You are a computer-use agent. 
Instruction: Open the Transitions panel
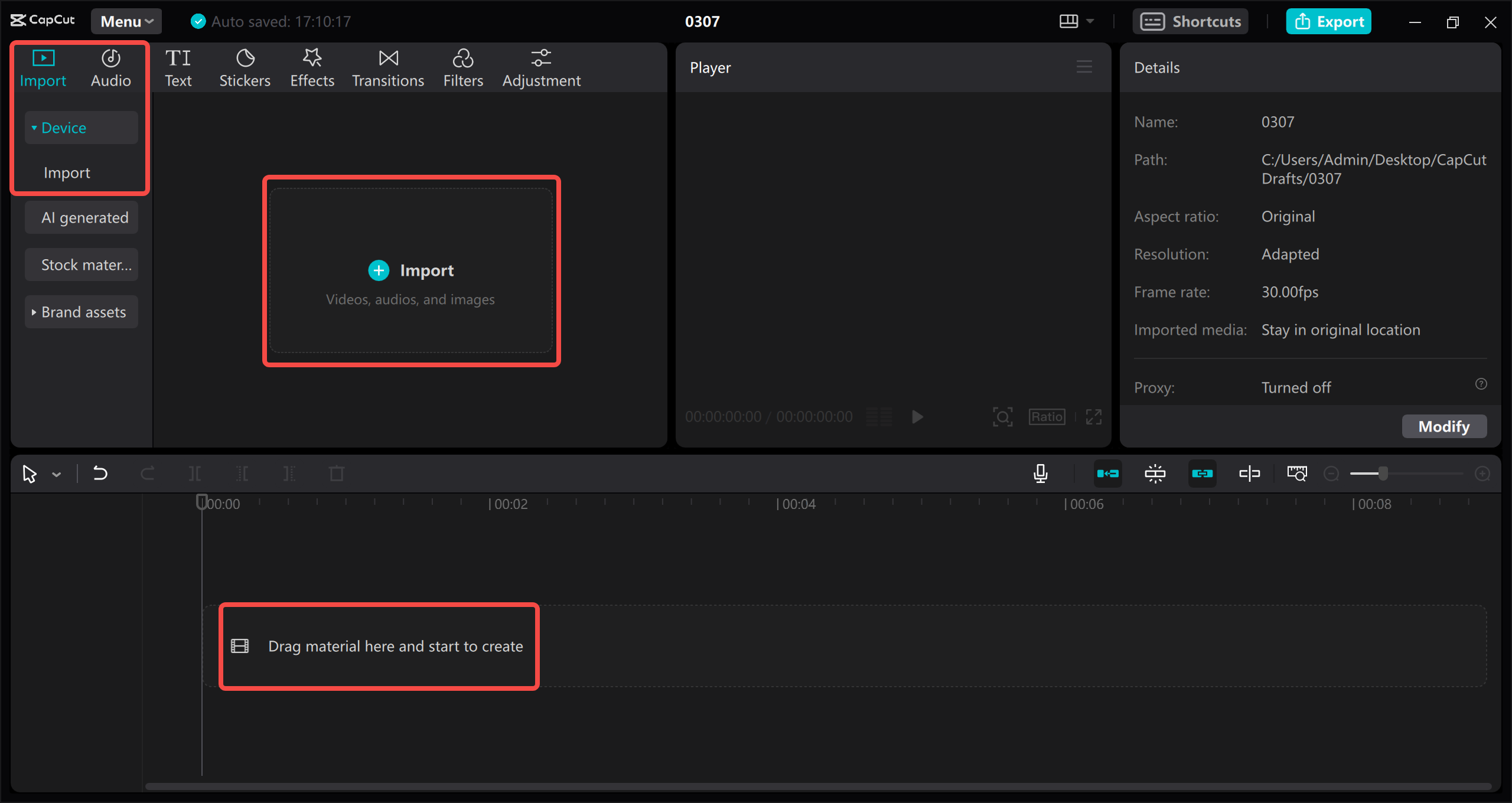click(x=387, y=67)
